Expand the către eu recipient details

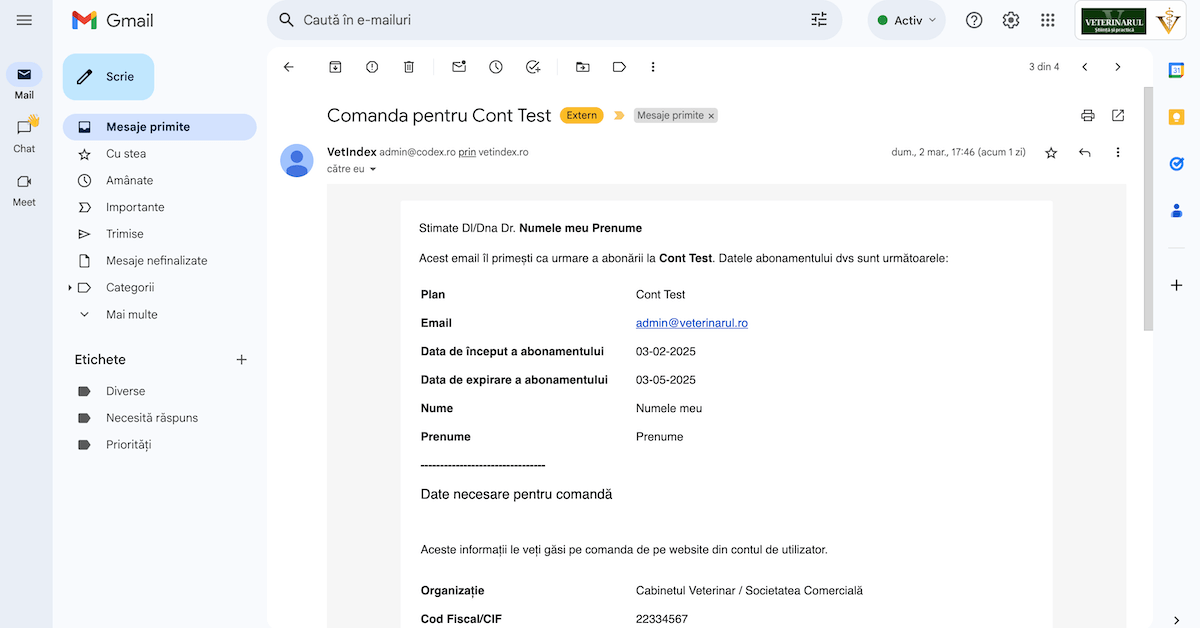pos(373,170)
